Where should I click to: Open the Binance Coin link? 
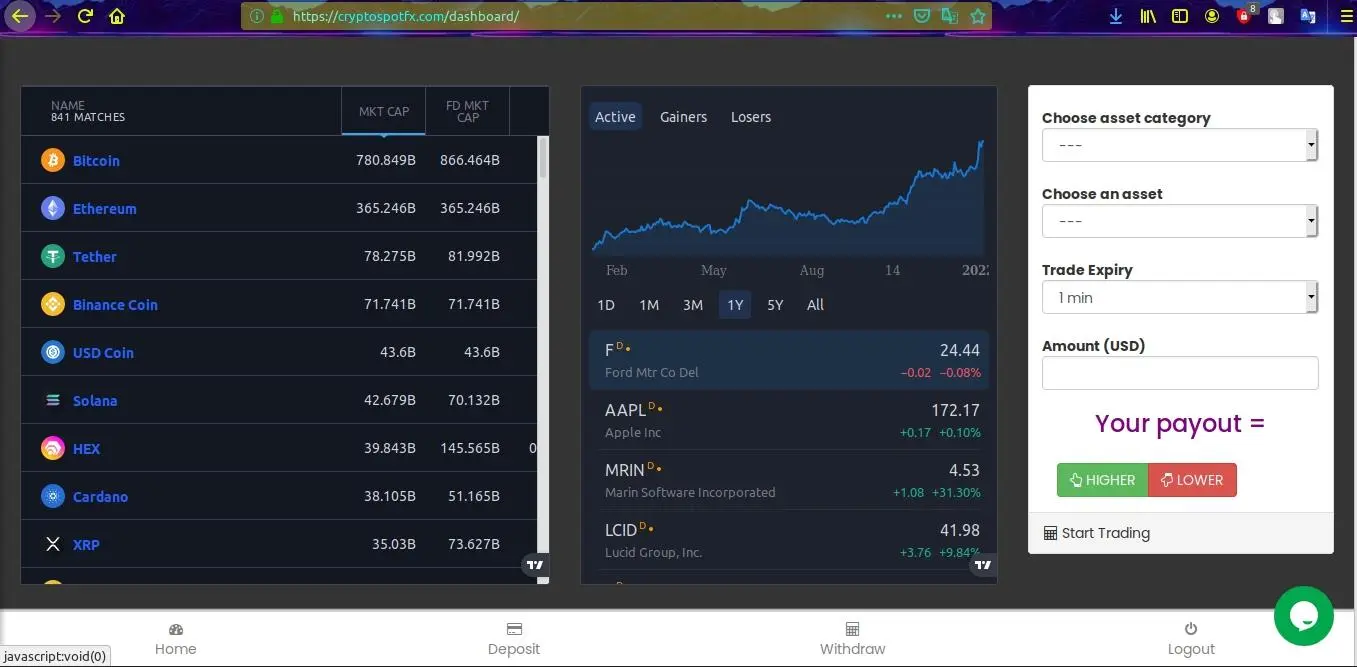click(x=115, y=304)
